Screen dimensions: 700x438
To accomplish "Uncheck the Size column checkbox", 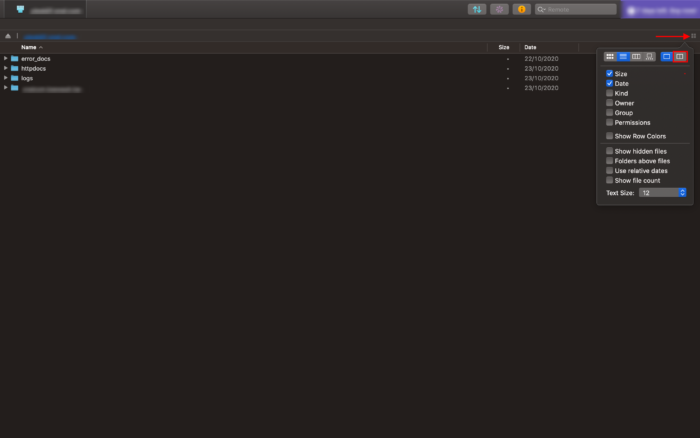I will pyautogui.click(x=610, y=74).
